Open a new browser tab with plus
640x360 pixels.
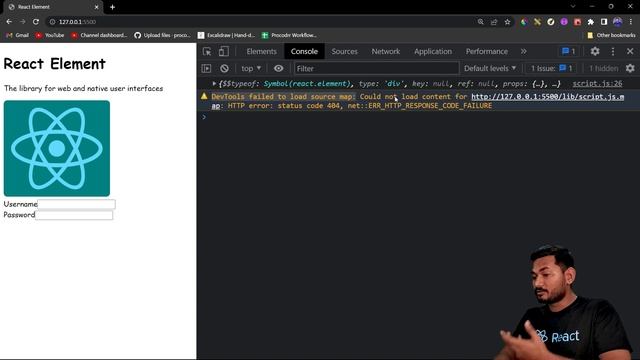point(112,7)
